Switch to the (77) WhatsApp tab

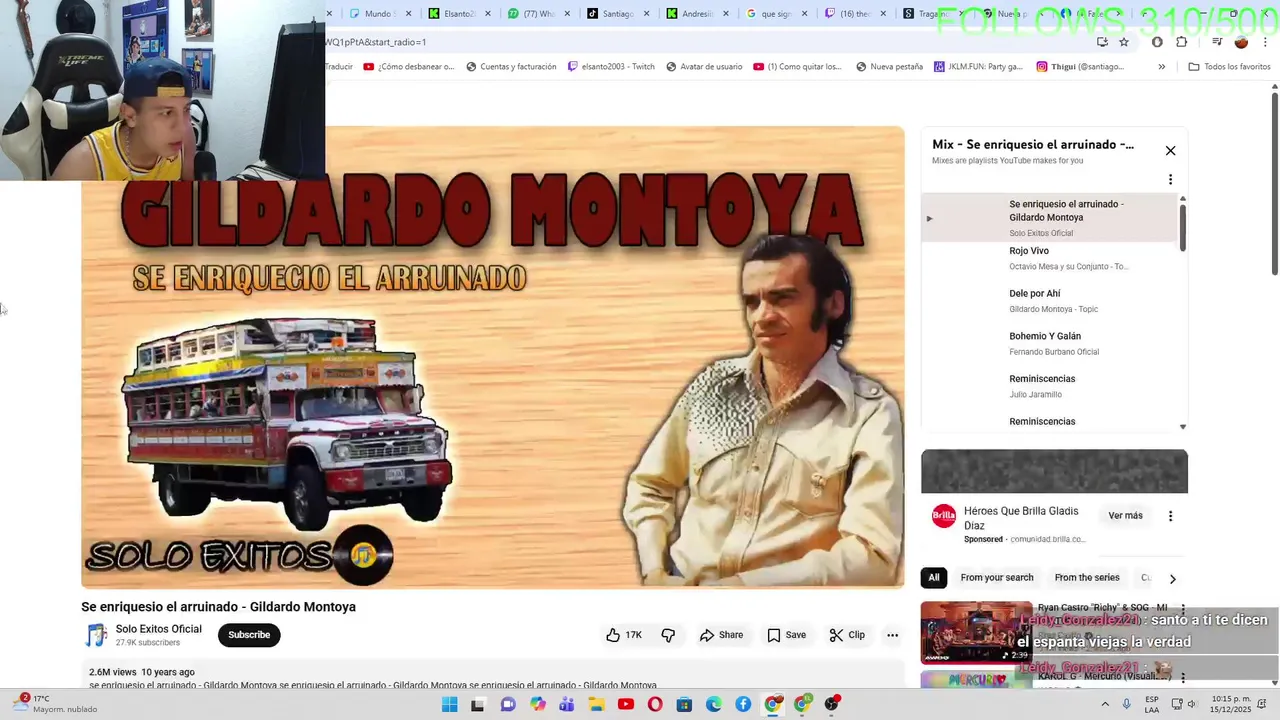coord(538,14)
